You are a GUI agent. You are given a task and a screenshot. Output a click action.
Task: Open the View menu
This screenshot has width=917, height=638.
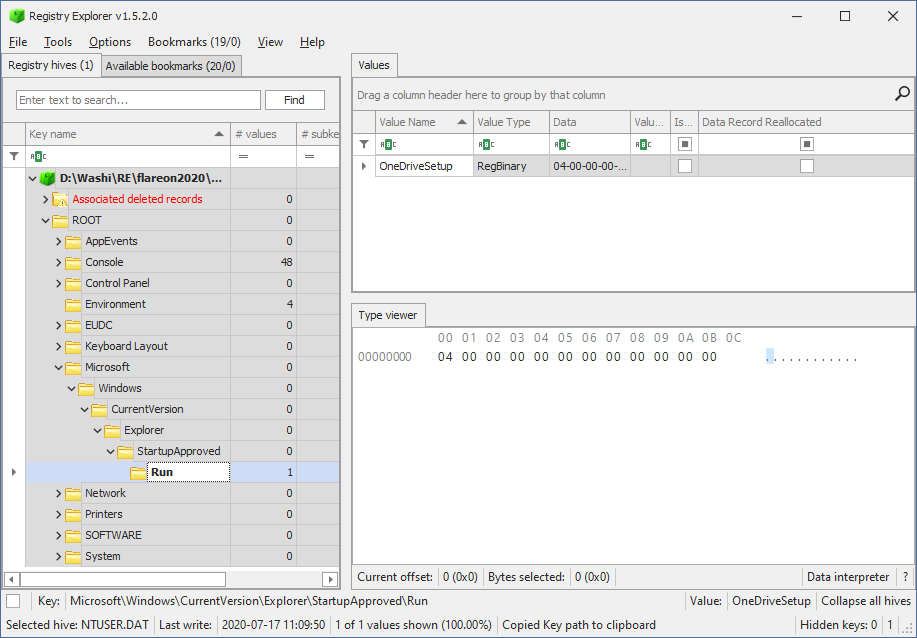click(x=270, y=42)
